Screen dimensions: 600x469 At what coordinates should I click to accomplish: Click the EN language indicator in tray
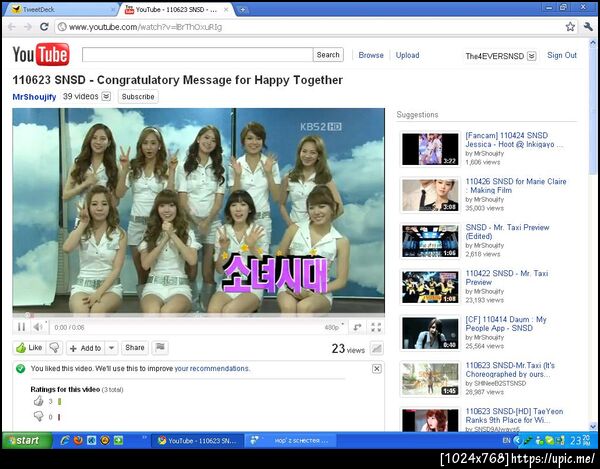point(506,441)
